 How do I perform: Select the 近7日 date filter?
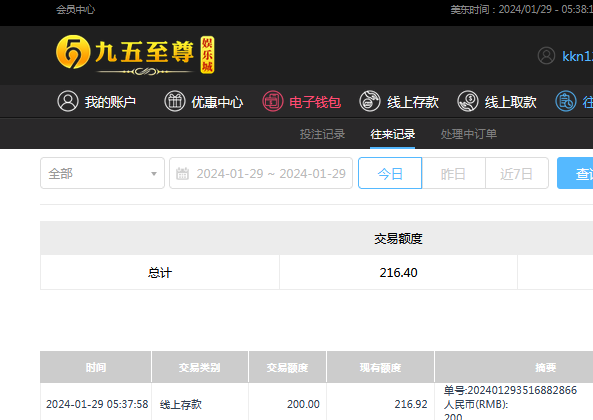pos(517,173)
